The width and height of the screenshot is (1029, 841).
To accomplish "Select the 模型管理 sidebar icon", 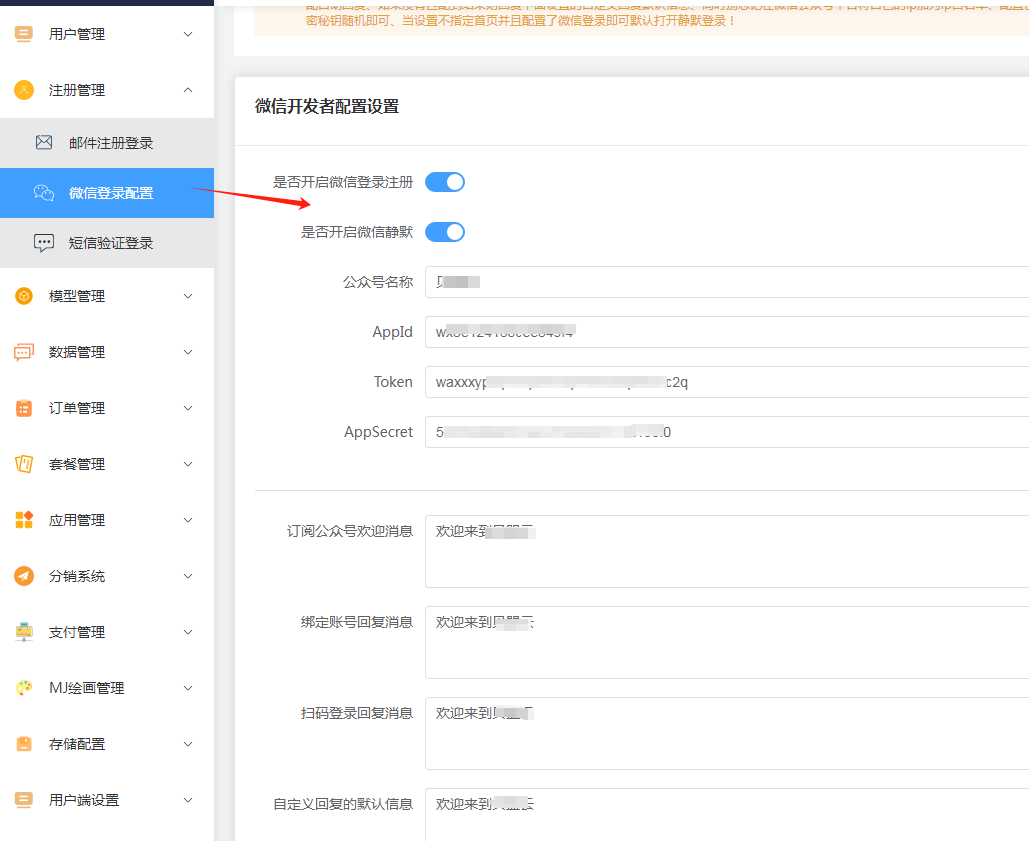I will click(22, 295).
